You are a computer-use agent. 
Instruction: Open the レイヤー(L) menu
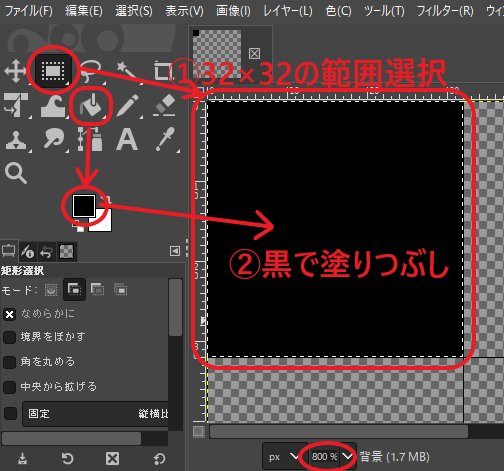pos(288,11)
